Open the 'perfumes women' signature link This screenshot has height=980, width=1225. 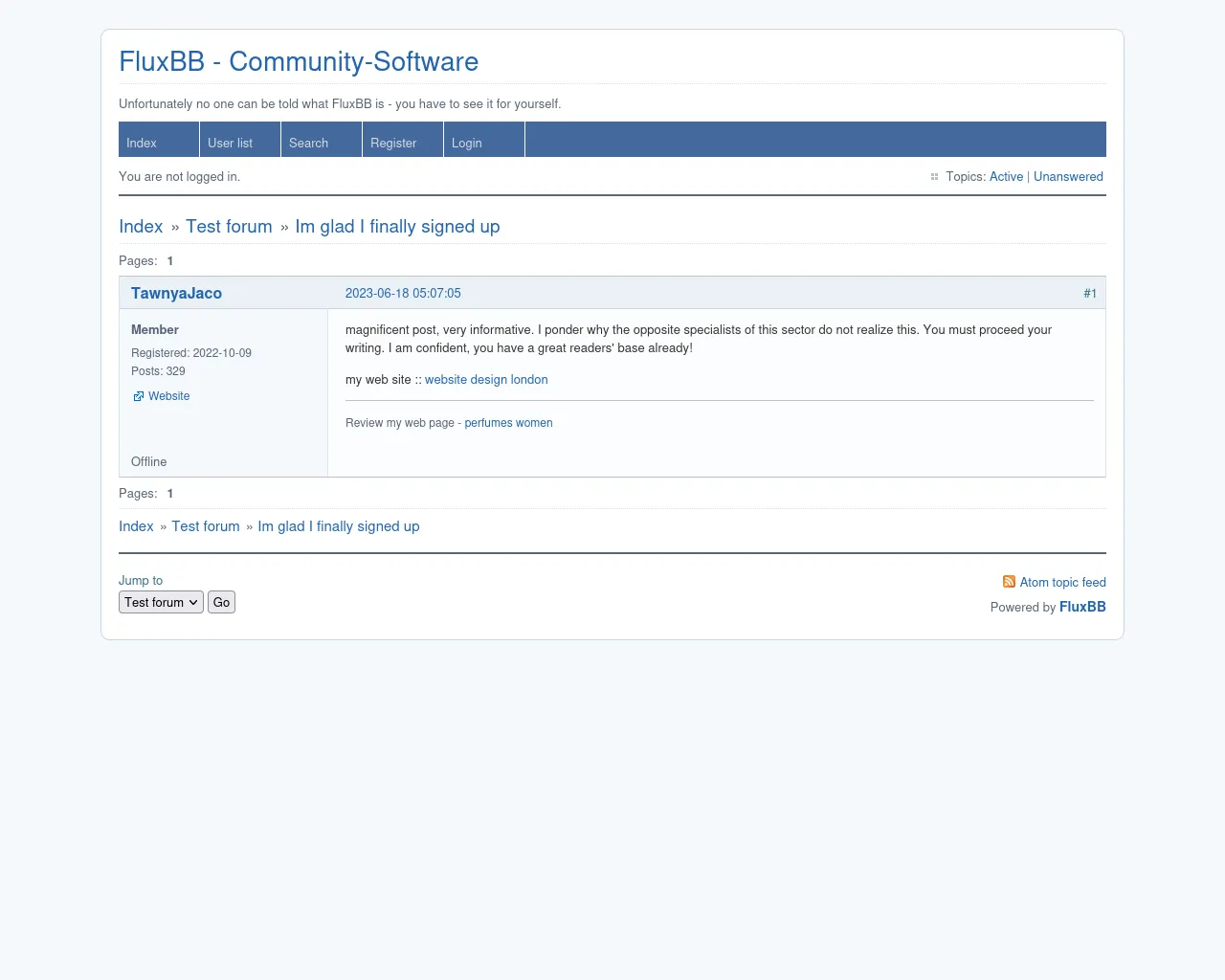click(x=508, y=423)
